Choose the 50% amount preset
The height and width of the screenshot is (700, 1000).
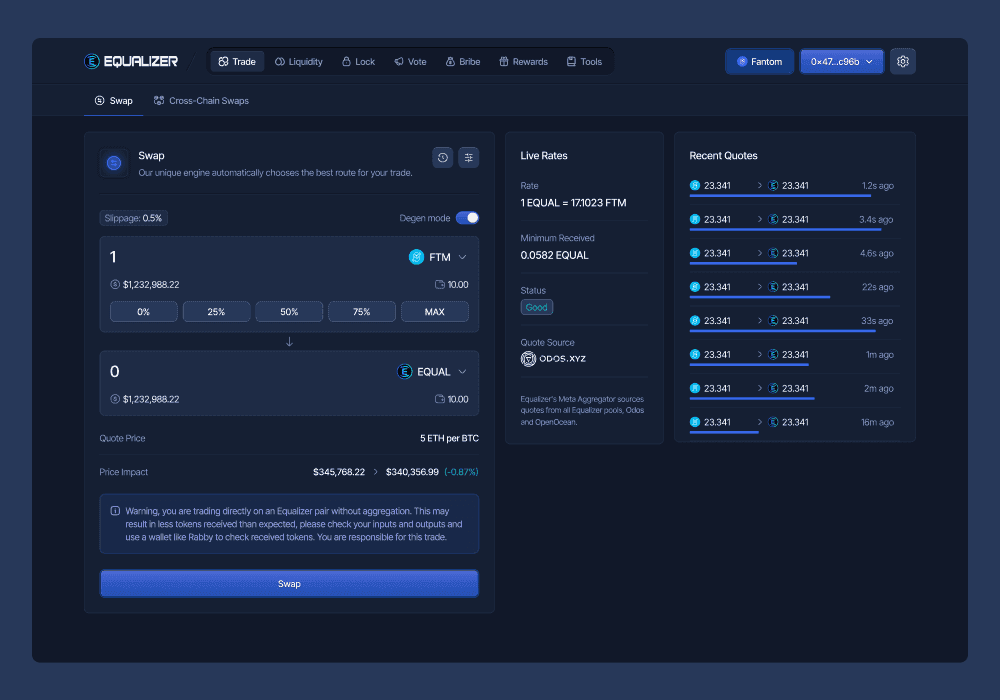(x=289, y=312)
